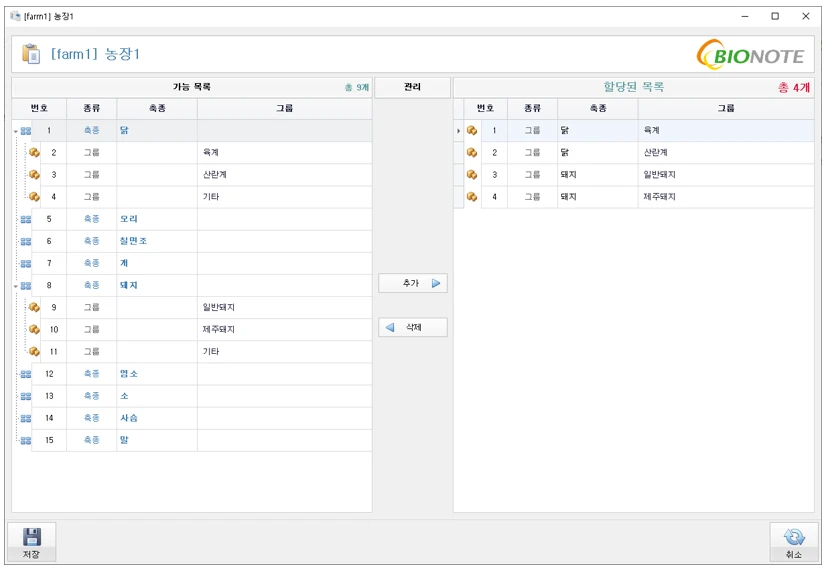Click the 번호 header in assigned list
This screenshot has height=571, width=829.
point(485,108)
